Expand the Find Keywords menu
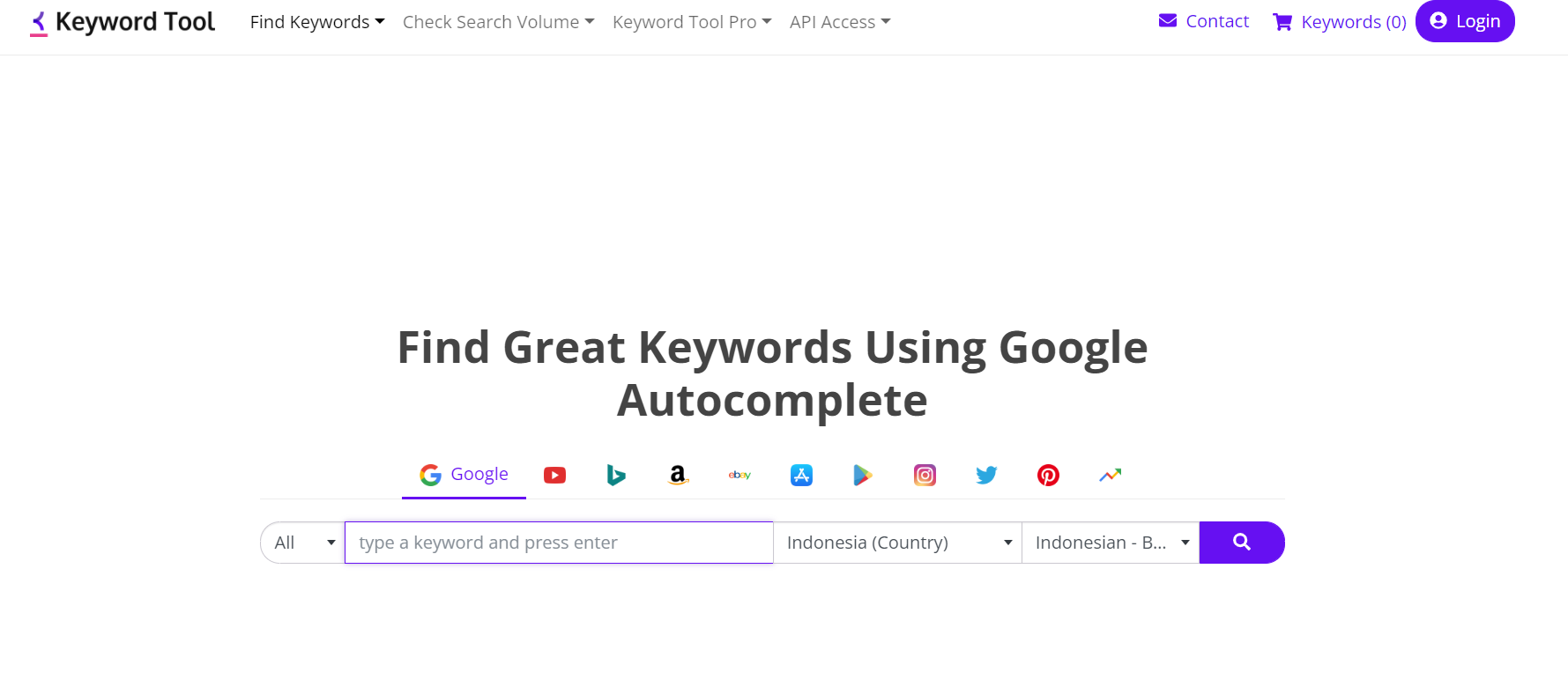Image resolution: width=1568 pixels, height=687 pixels. 317,22
